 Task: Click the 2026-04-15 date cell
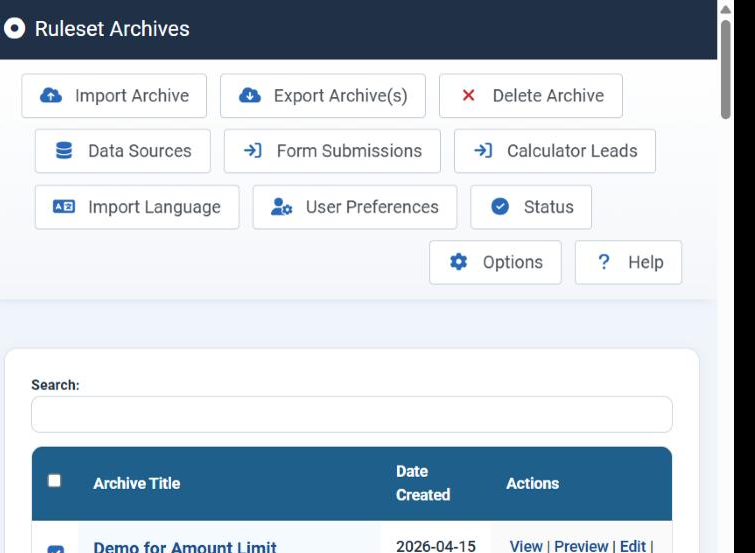(x=435, y=546)
